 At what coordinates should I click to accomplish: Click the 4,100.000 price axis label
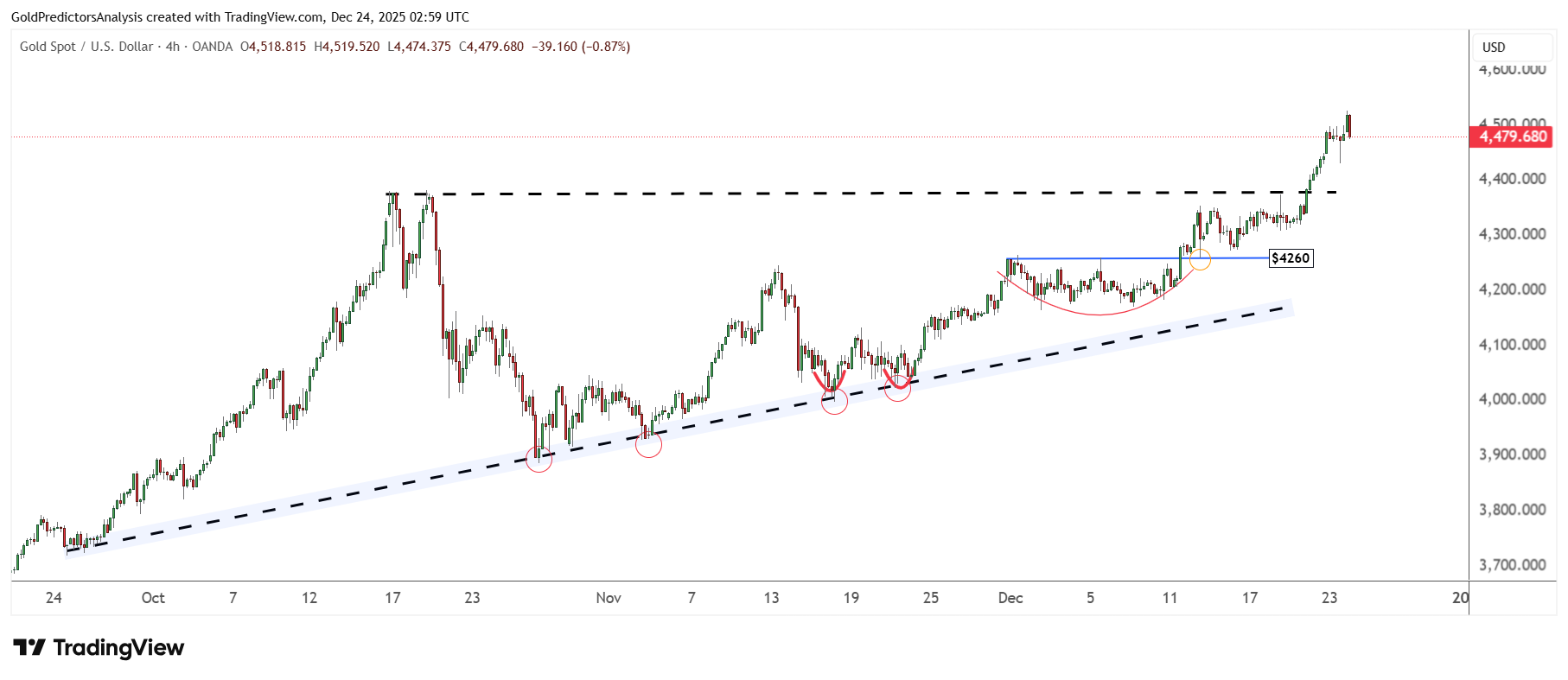[x=1512, y=345]
